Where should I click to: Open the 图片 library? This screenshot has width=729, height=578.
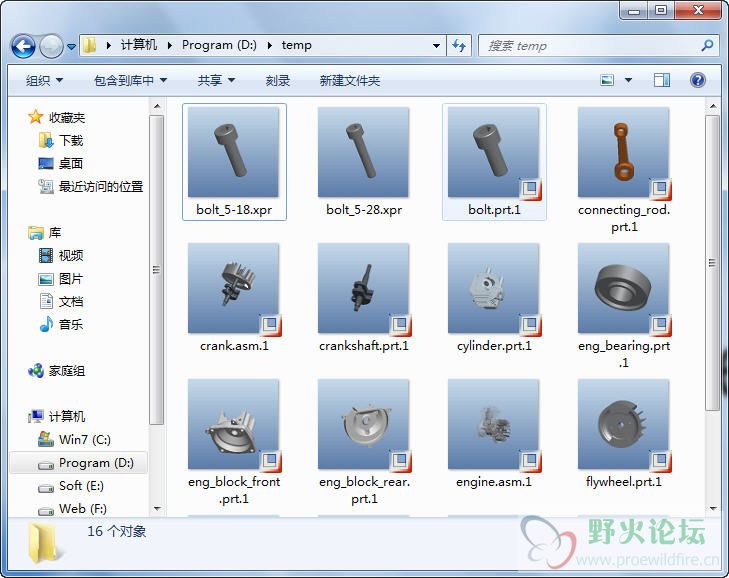coord(71,279)
